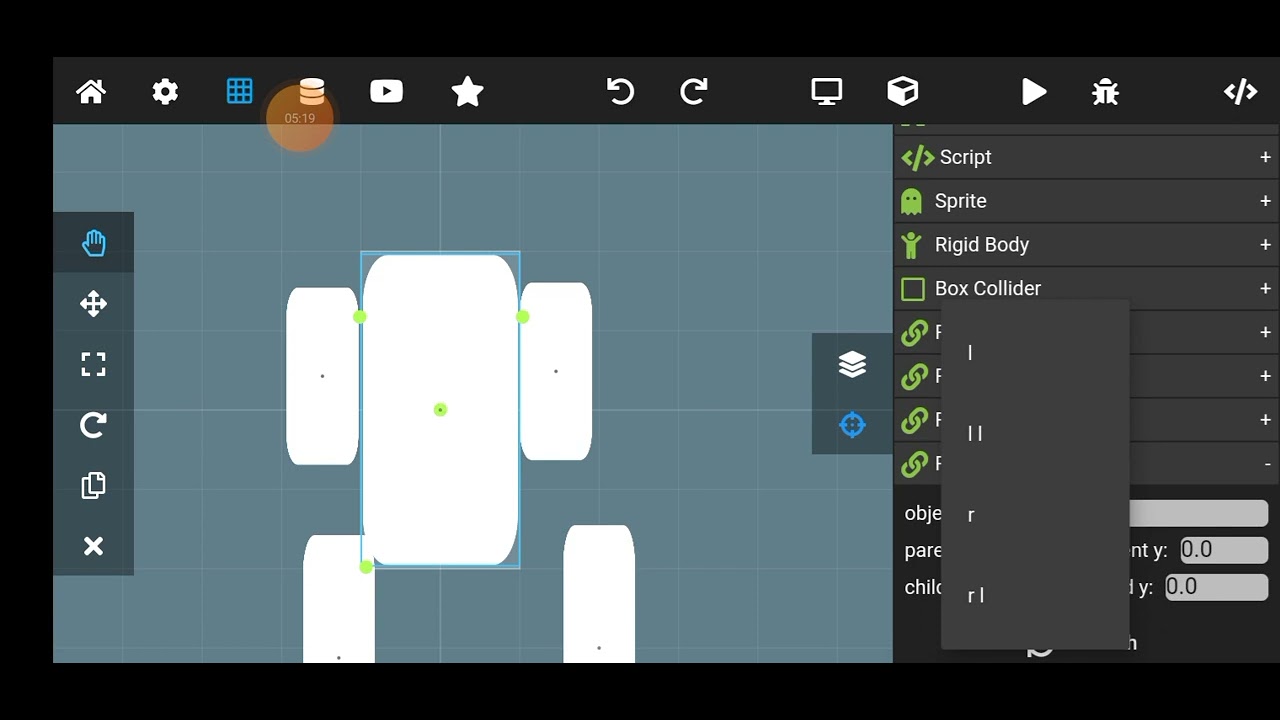Viewport: 1280px width, 720px height.
Task: Open the 3D cube objects icon
Action: coord(903,92)
